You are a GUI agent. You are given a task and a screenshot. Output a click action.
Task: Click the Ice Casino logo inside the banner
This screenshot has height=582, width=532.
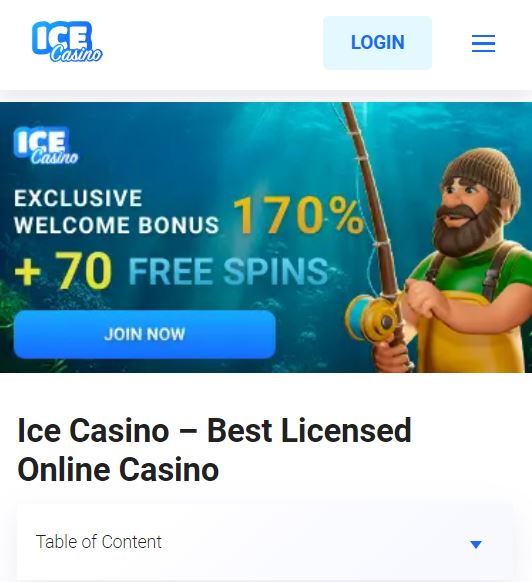coord(46,146)
